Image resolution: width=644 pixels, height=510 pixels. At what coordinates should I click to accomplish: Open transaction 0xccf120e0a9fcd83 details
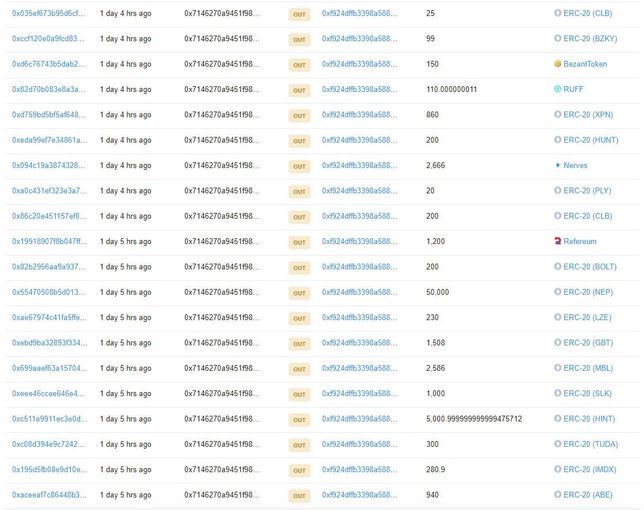(48, 38)
